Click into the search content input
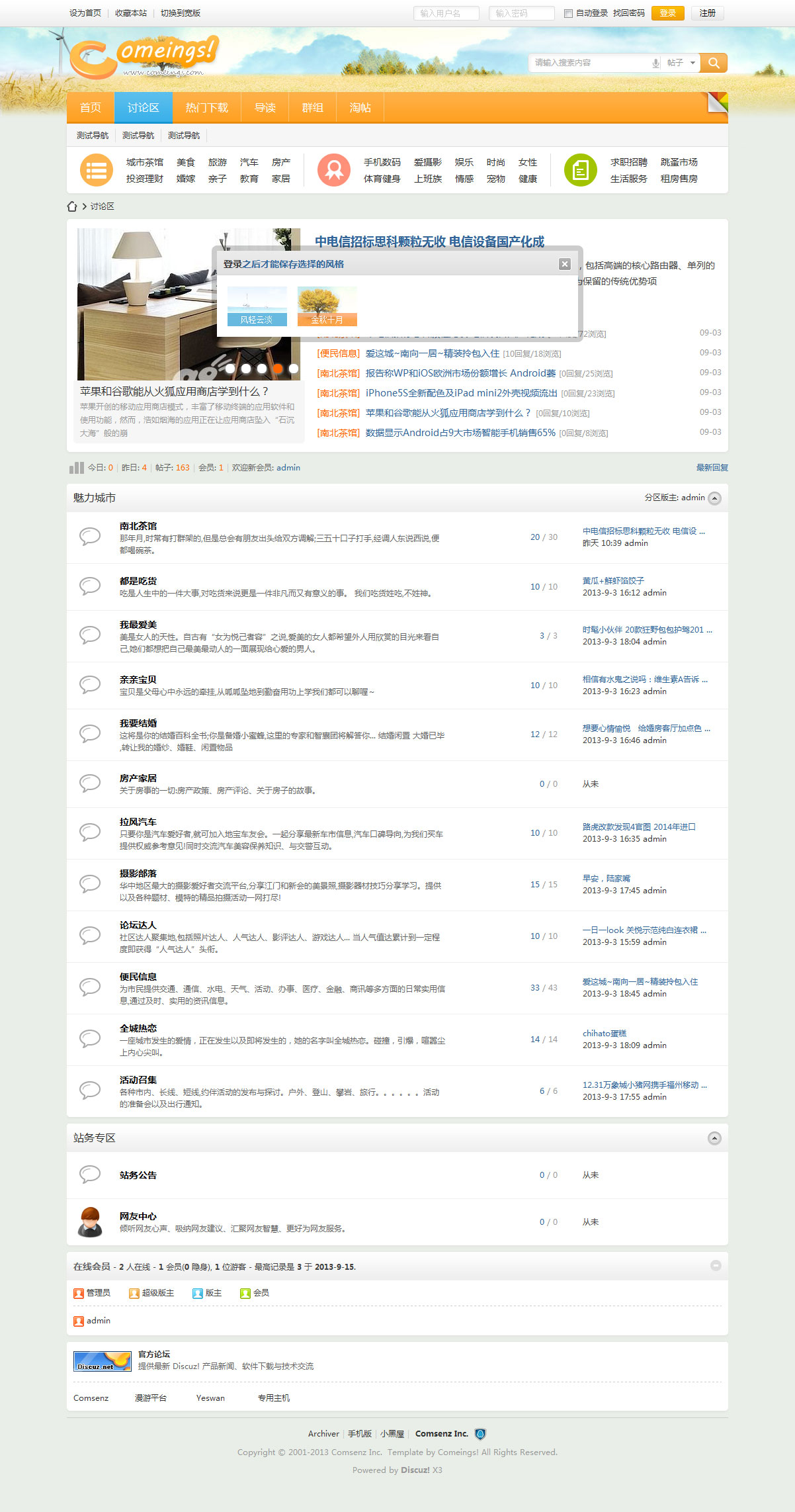795x1512 pixels. point(591,63)
